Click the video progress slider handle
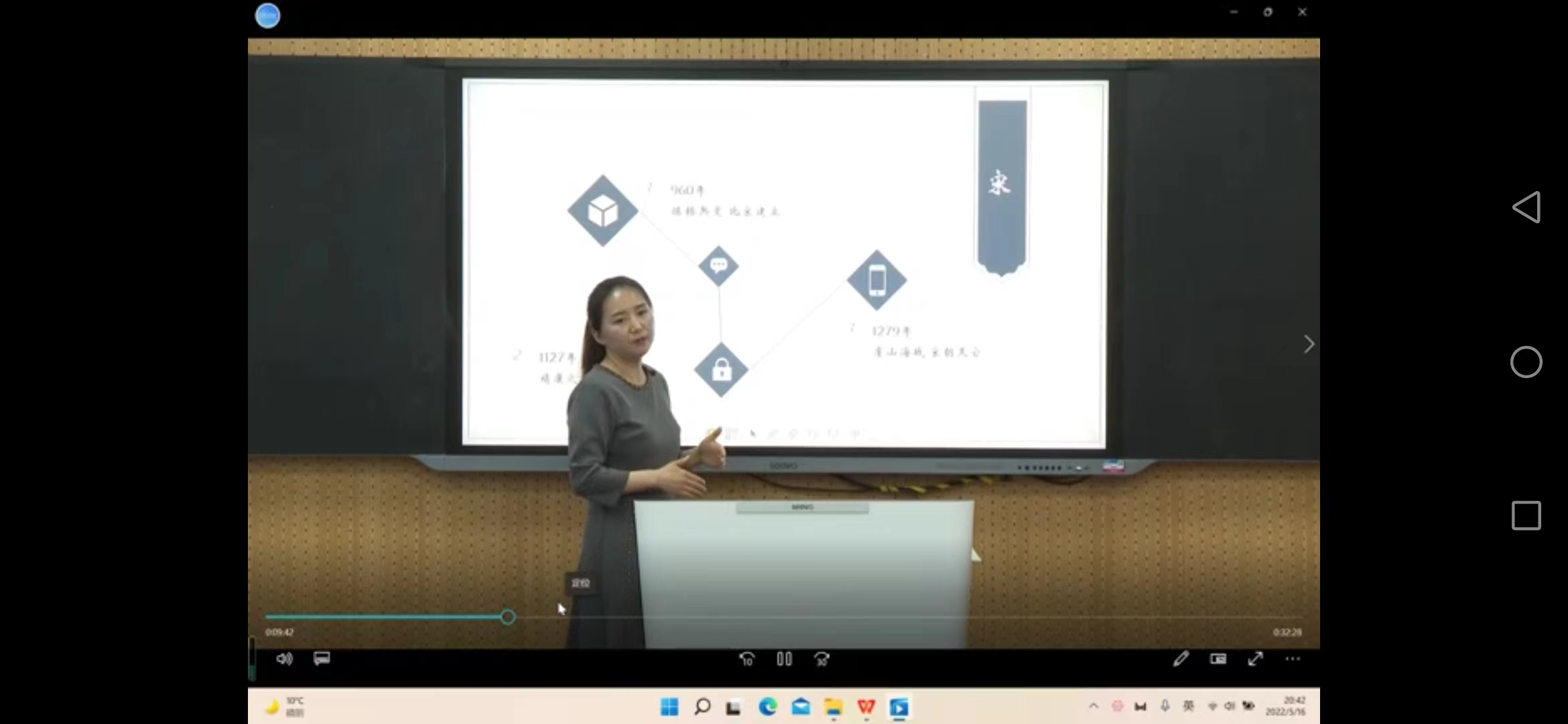 point(508,617)
